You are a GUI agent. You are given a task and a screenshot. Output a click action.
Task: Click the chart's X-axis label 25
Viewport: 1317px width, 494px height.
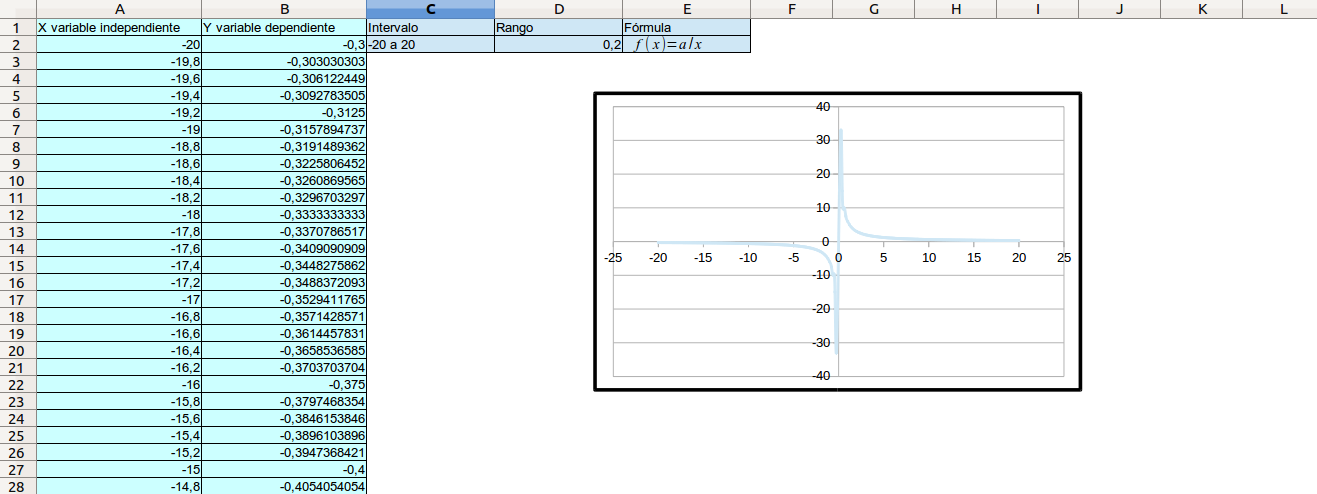1064,257
